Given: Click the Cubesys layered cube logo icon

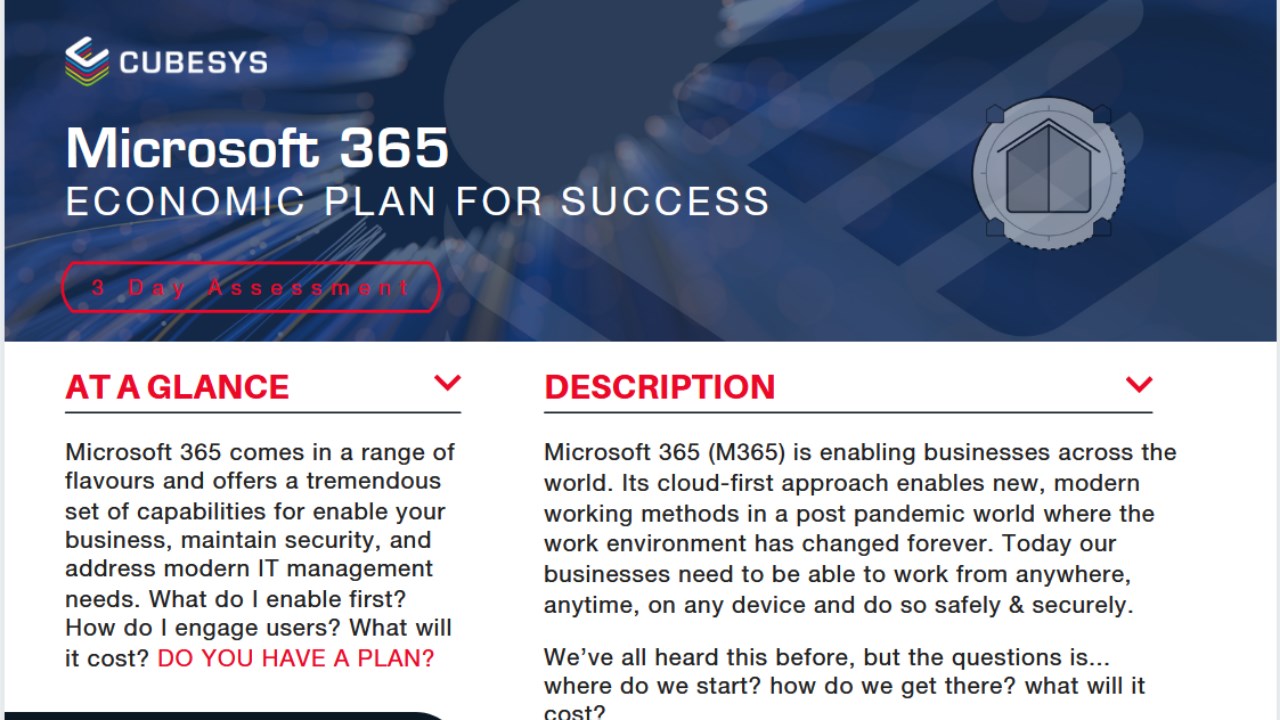Looking at the screenshot, I should [87, 61].
